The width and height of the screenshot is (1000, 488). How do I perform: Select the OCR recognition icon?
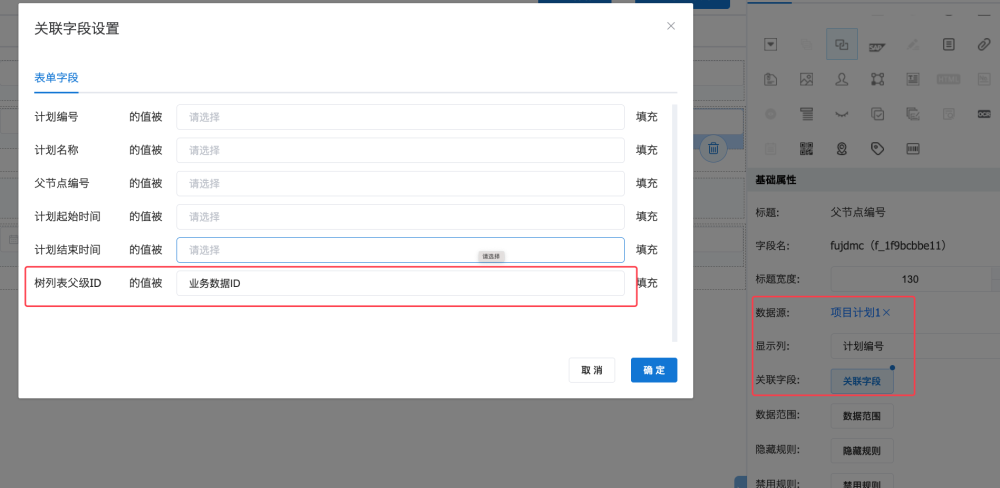[983, 113]
